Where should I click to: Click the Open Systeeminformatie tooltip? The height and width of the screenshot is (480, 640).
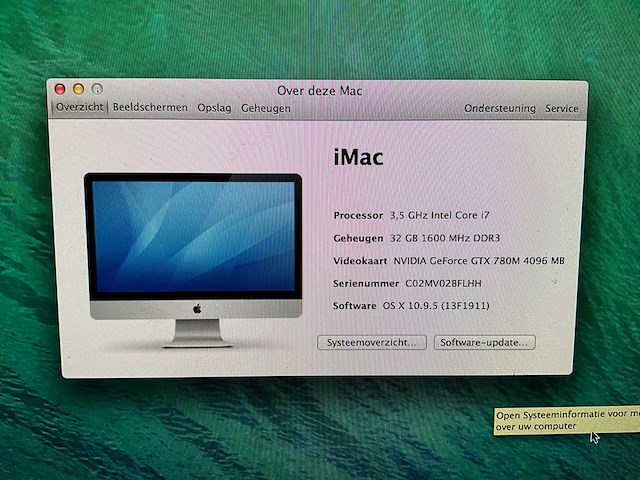coord(567,421)
